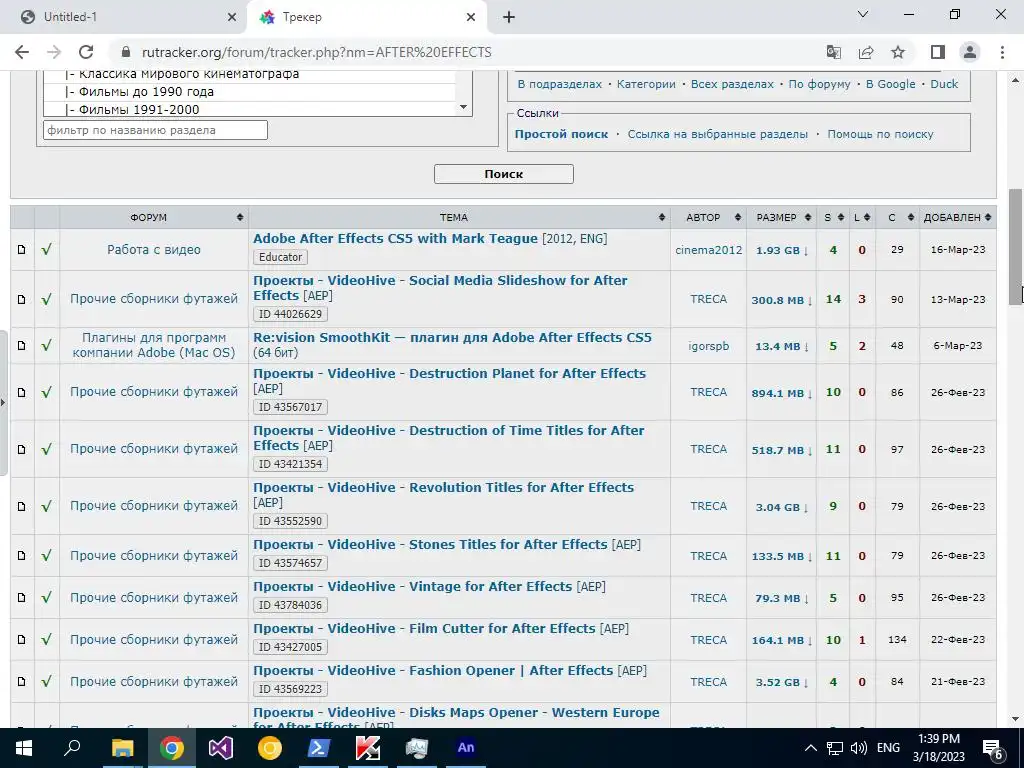Bookmark this page with the star icon
Image resolution: width=1024 pixels, height=768 pixels.
898,52
